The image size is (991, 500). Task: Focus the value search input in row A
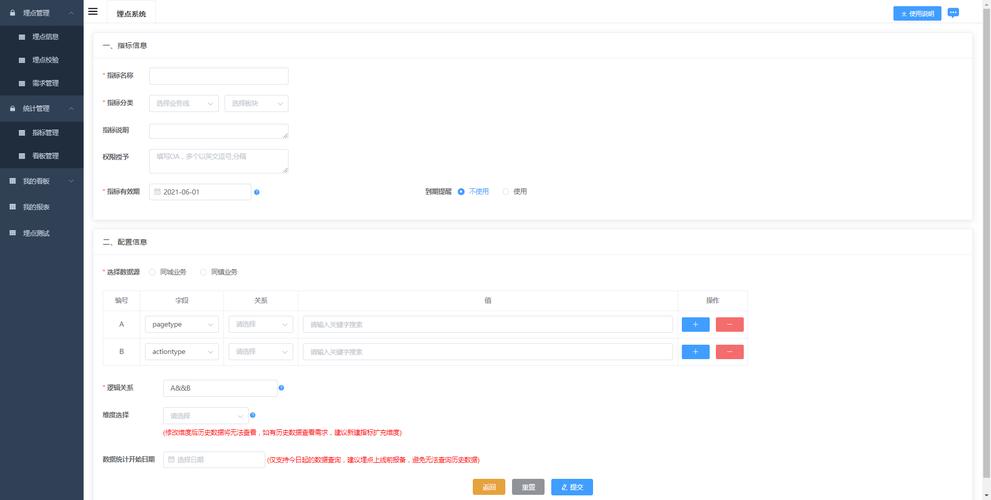487,324
